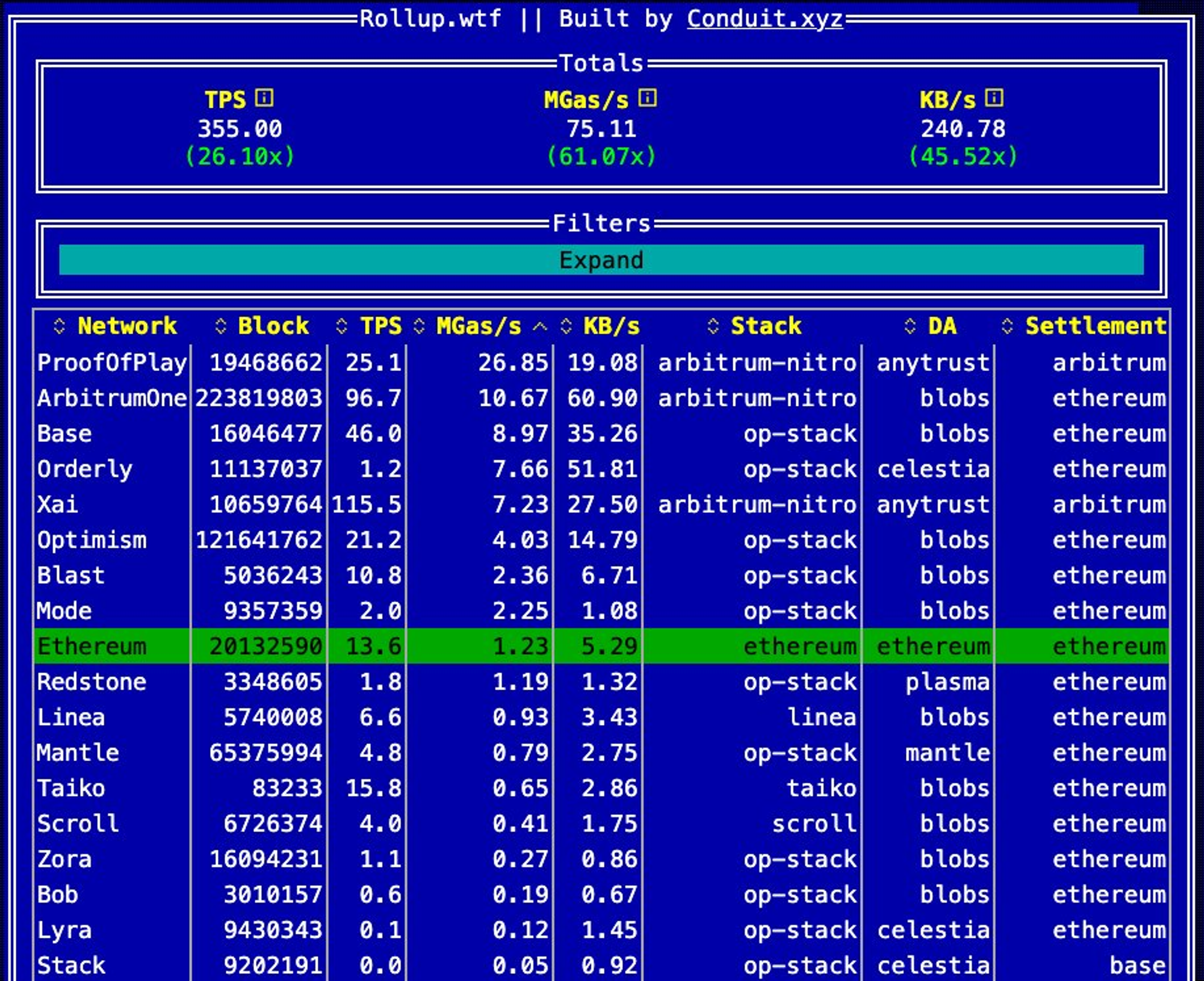Expand the Filters panel

pyautogui.click(x=601, y=260)
